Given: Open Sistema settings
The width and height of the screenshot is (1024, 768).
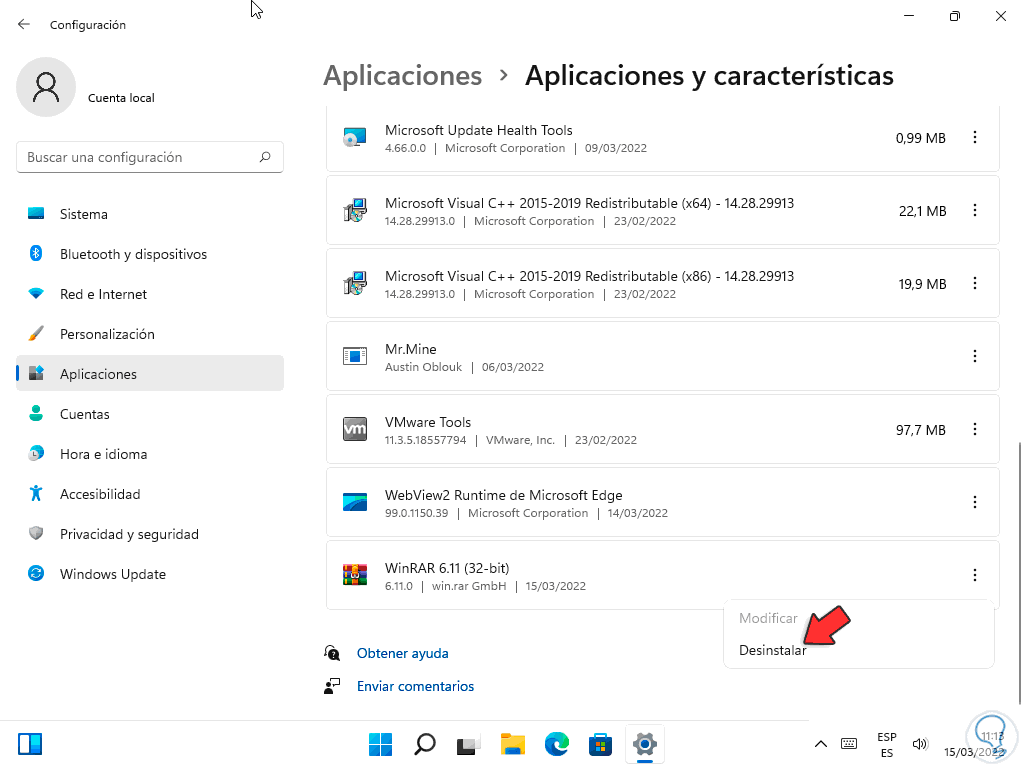Looking at the screenshot, I should 150,214.
